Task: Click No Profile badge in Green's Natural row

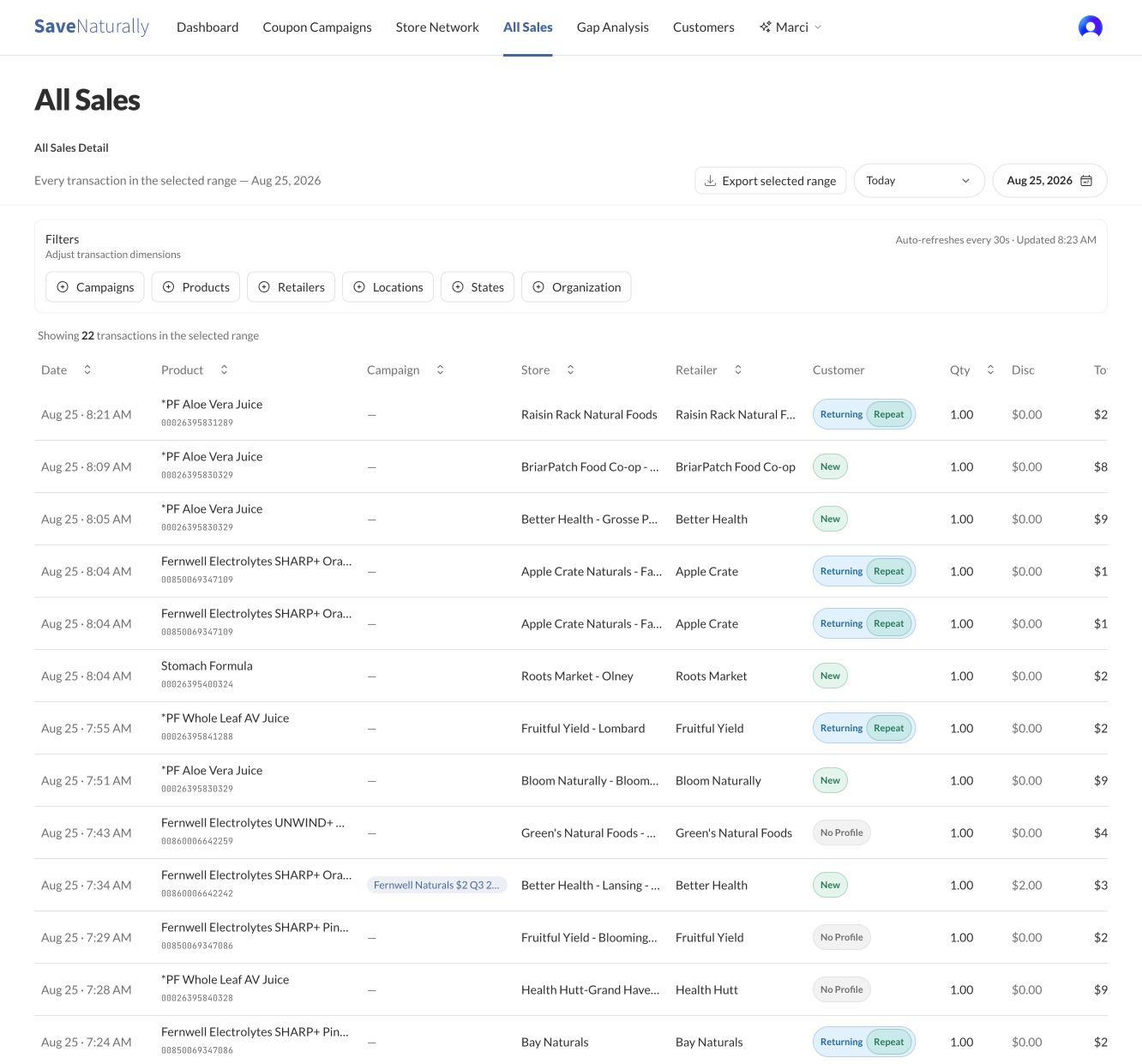Action: [842, 833]
